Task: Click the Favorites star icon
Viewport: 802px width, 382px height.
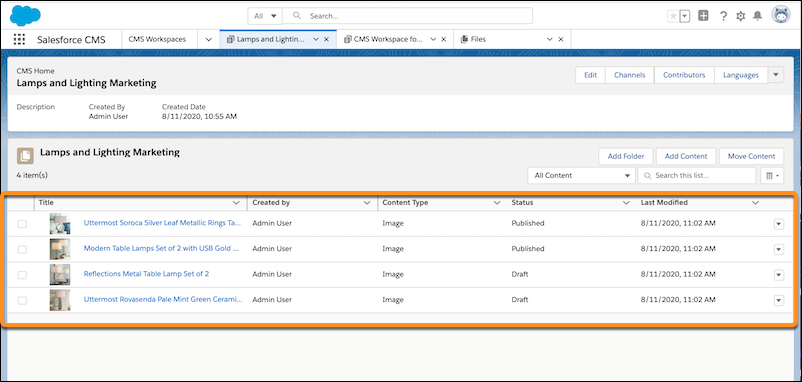Action: [673, 16]
